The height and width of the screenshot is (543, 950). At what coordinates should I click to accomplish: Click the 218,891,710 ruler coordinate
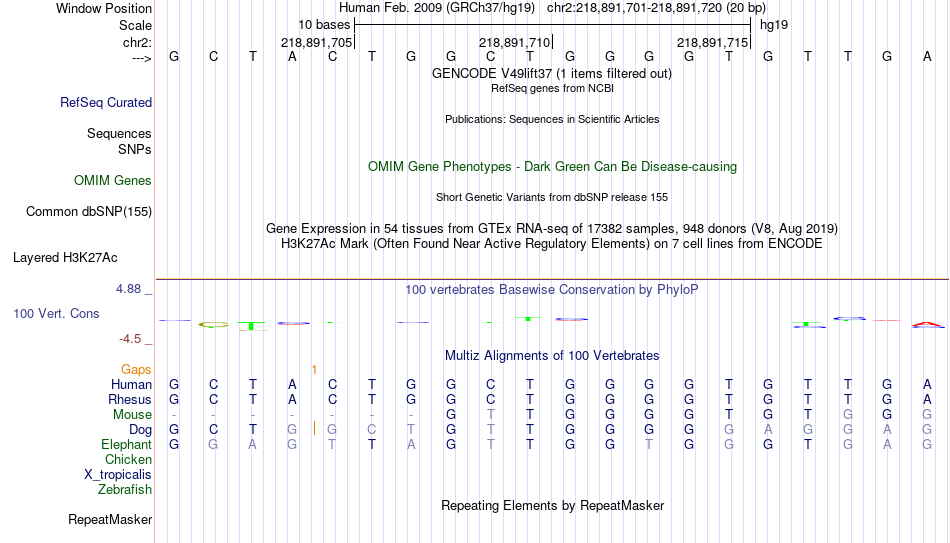click(514, 42)
